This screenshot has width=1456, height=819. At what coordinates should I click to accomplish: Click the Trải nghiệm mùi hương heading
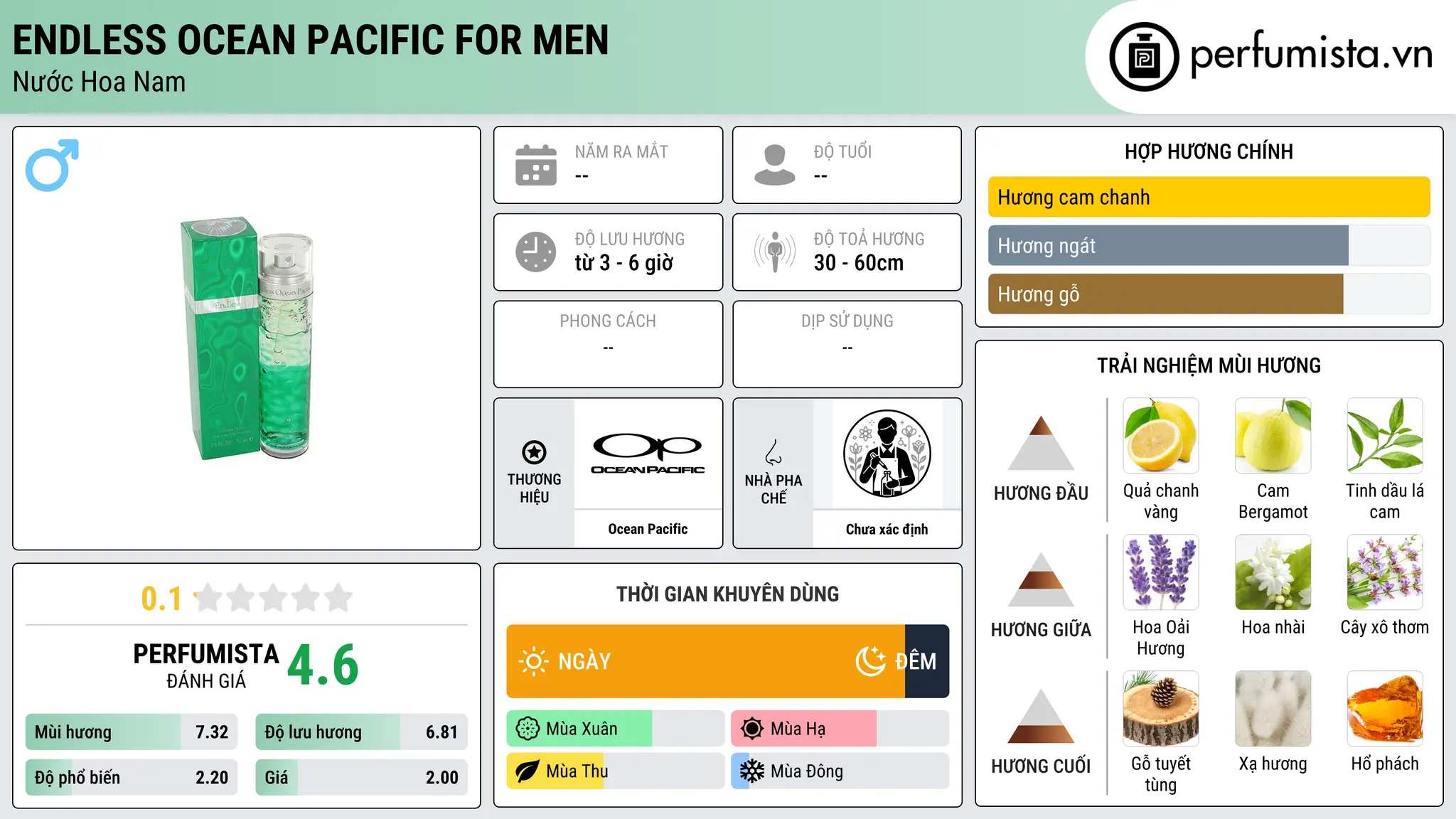point(1209,365)
